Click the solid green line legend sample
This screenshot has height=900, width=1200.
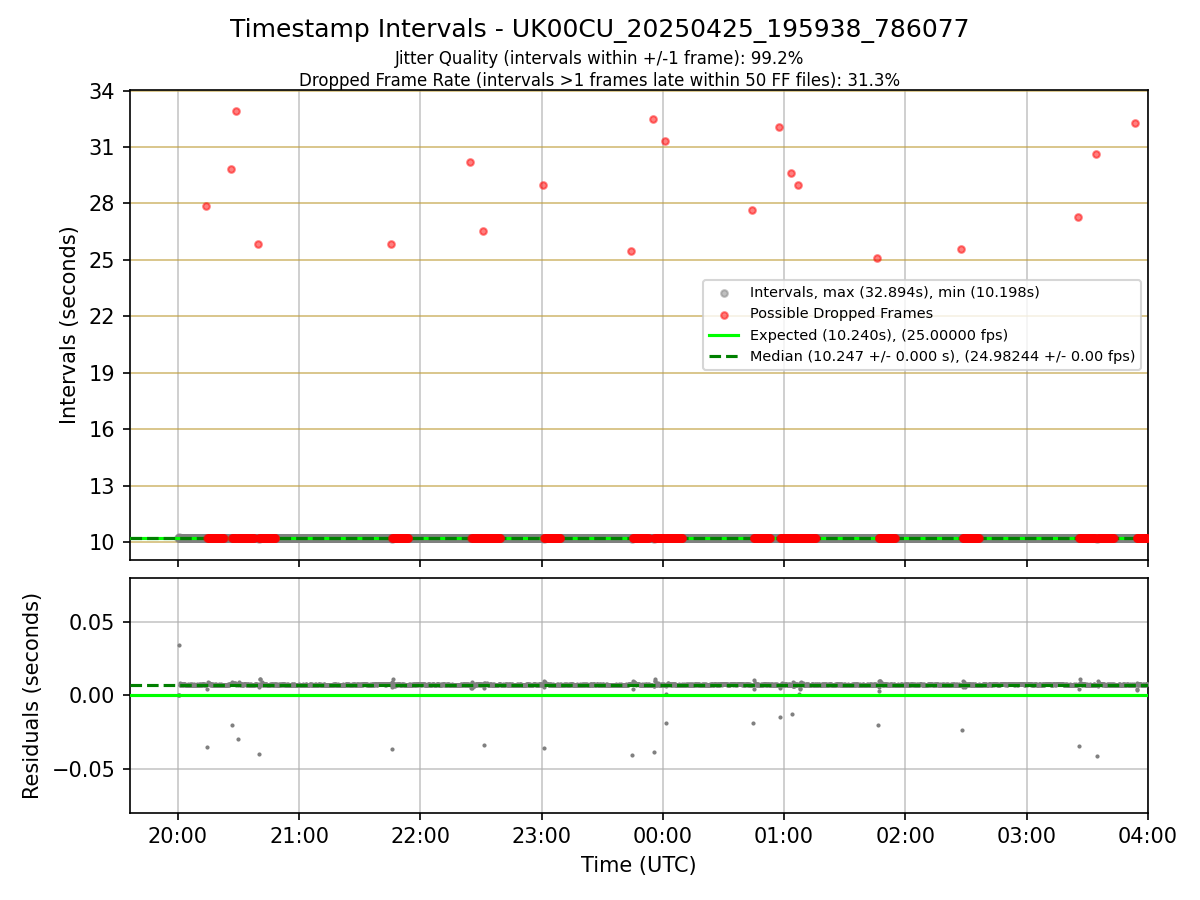[x=725, y=335]
